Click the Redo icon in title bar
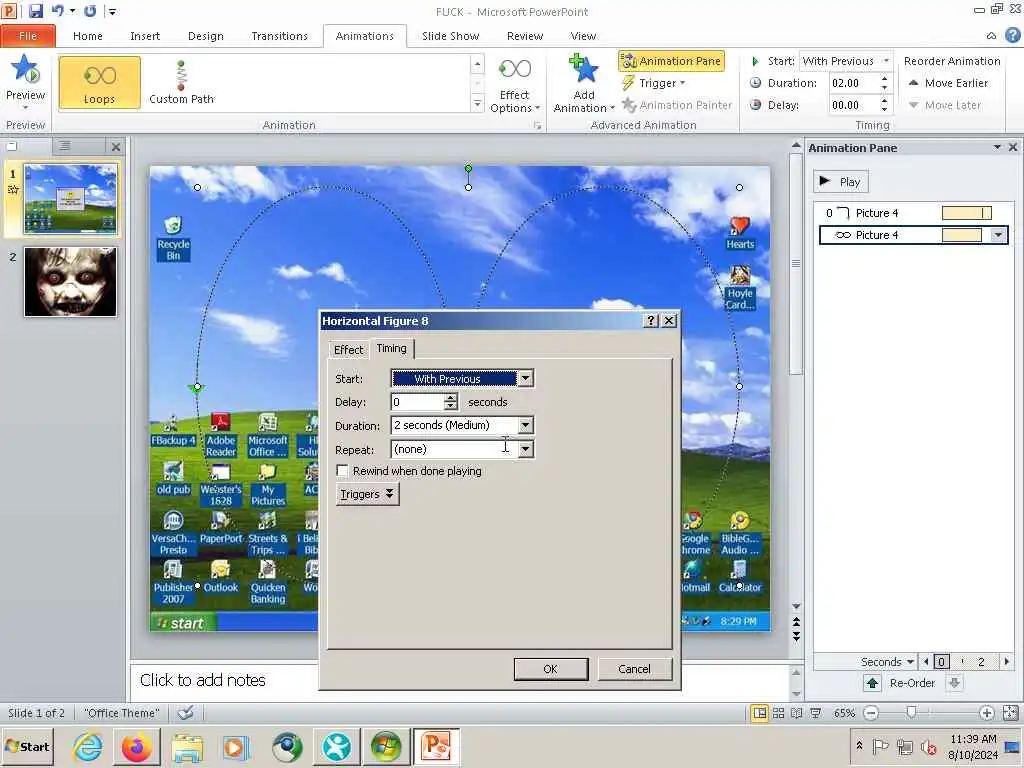The width and height of the screenshot is (1024, 768). 90,11
